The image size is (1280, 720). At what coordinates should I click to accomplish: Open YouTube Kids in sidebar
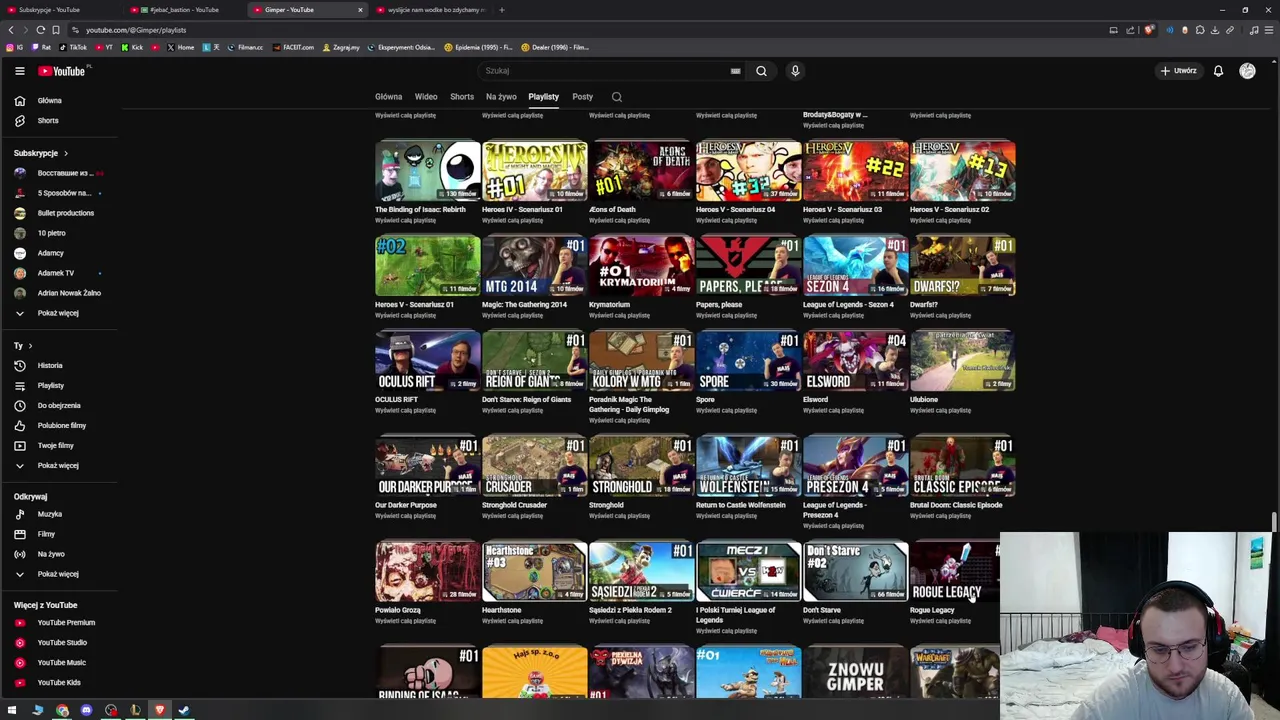(59, 682)
